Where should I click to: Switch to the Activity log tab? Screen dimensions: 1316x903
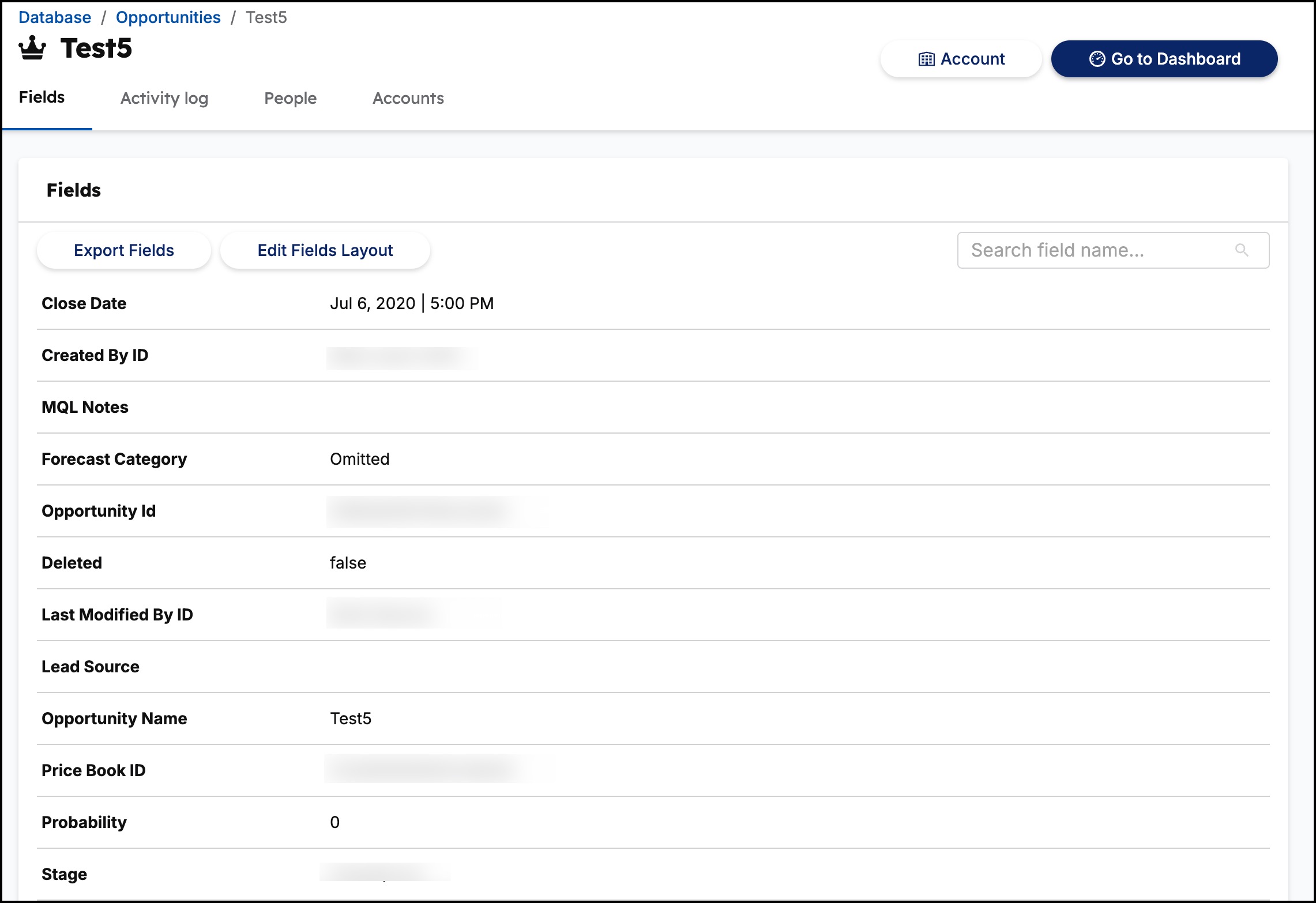pyautogui.click(x=164, y=98)
